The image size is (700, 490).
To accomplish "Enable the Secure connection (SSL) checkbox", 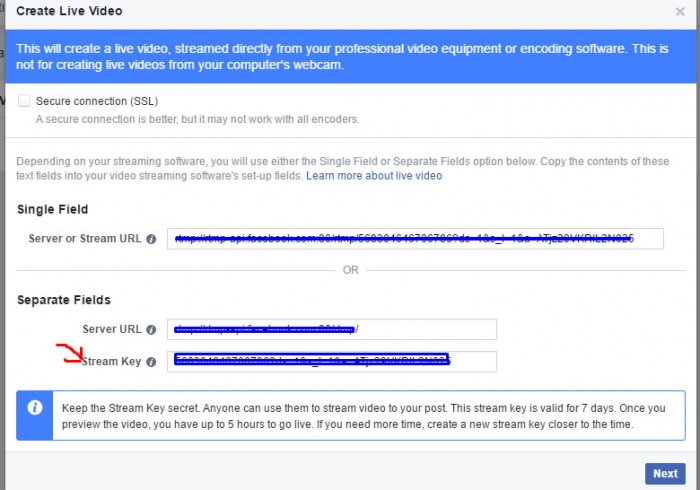I will point(24,101).
